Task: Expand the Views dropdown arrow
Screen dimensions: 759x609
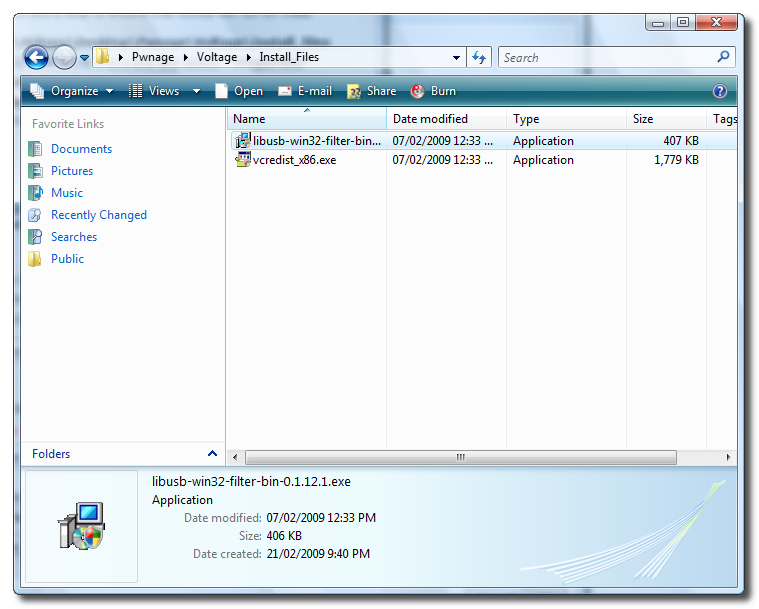Action: point(196,91)
